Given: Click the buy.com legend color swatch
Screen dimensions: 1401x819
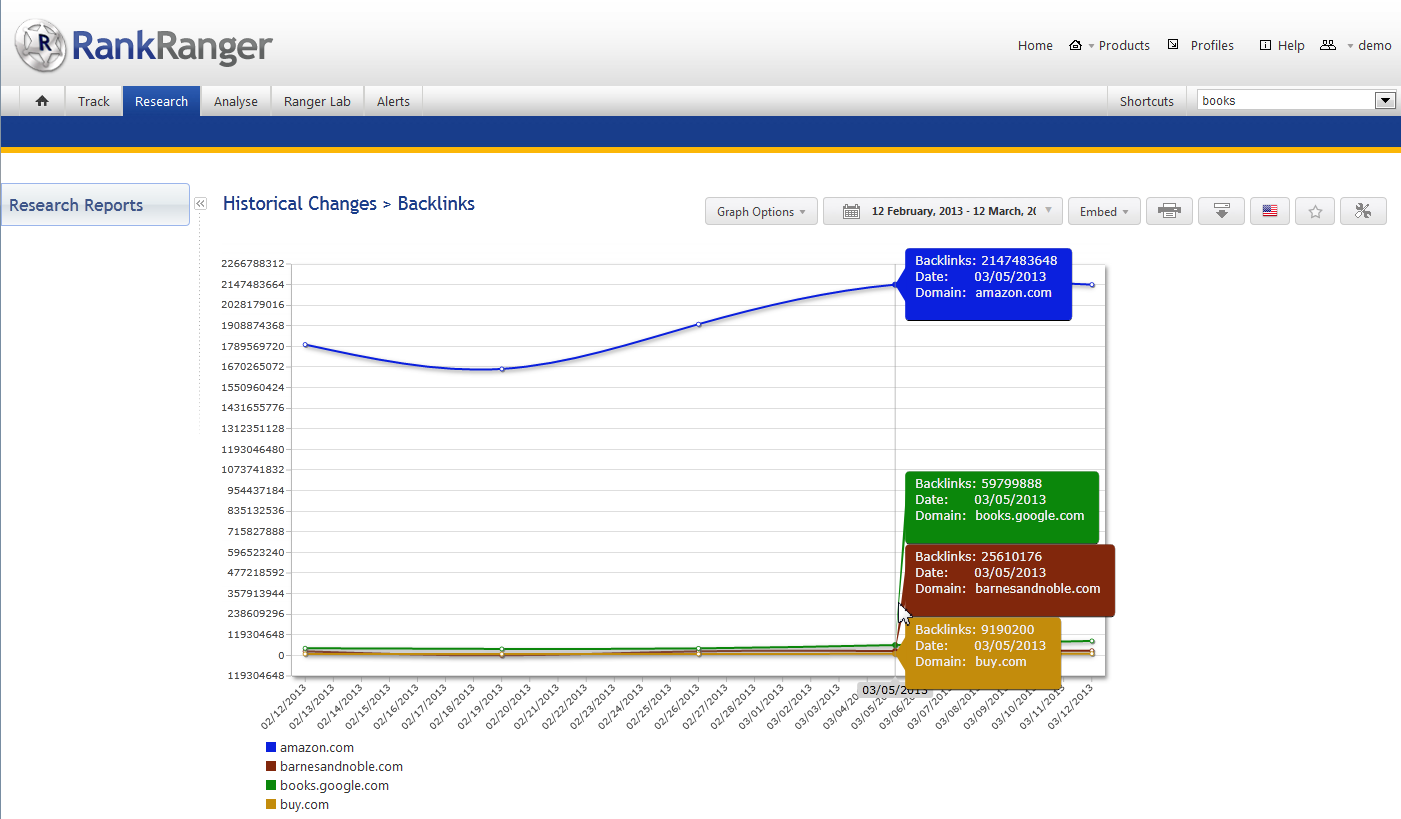Looking at the screenshot, I should tap(271, 804).
